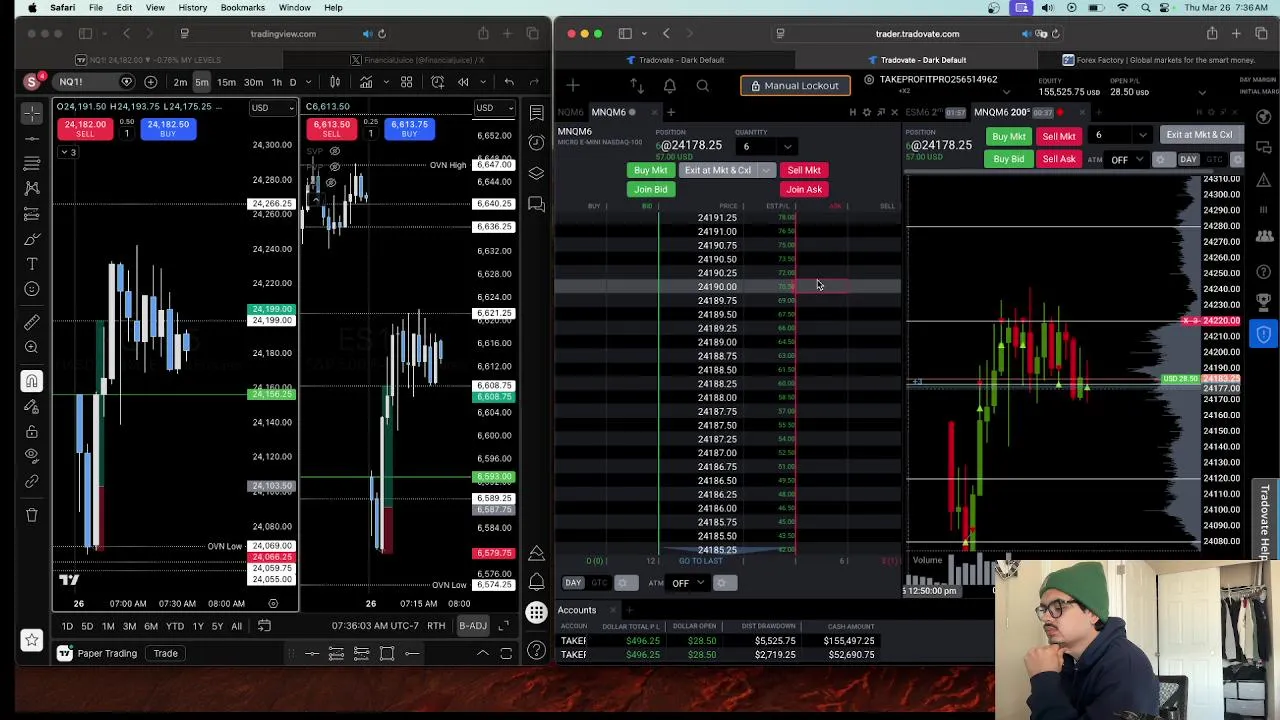Open the emoji icons tool in TradingView
Image resolution: width=1280 pixels, height=720 pixels.
[x=32, y=289]
